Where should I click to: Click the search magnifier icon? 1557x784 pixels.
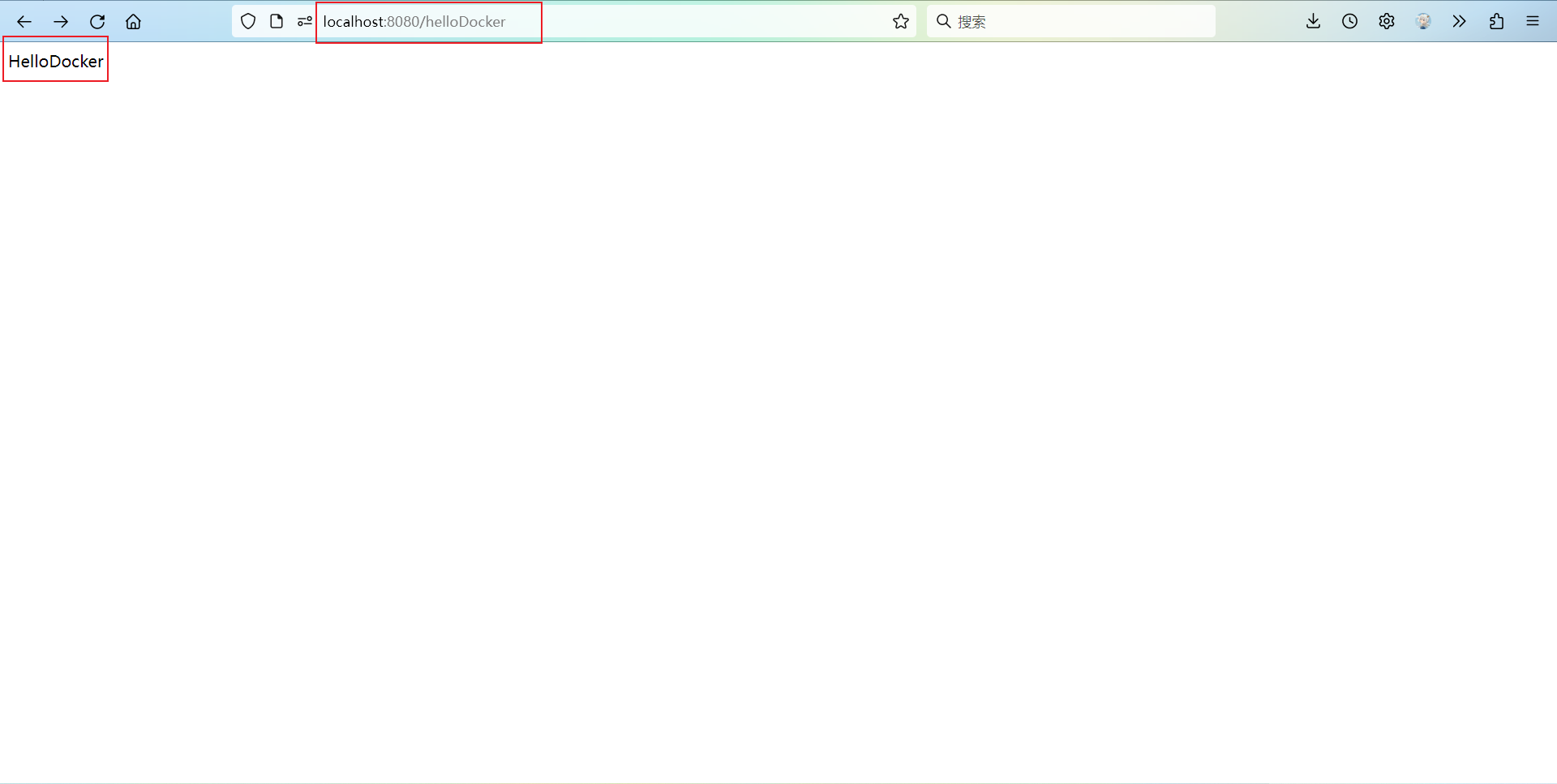(944, 21)
